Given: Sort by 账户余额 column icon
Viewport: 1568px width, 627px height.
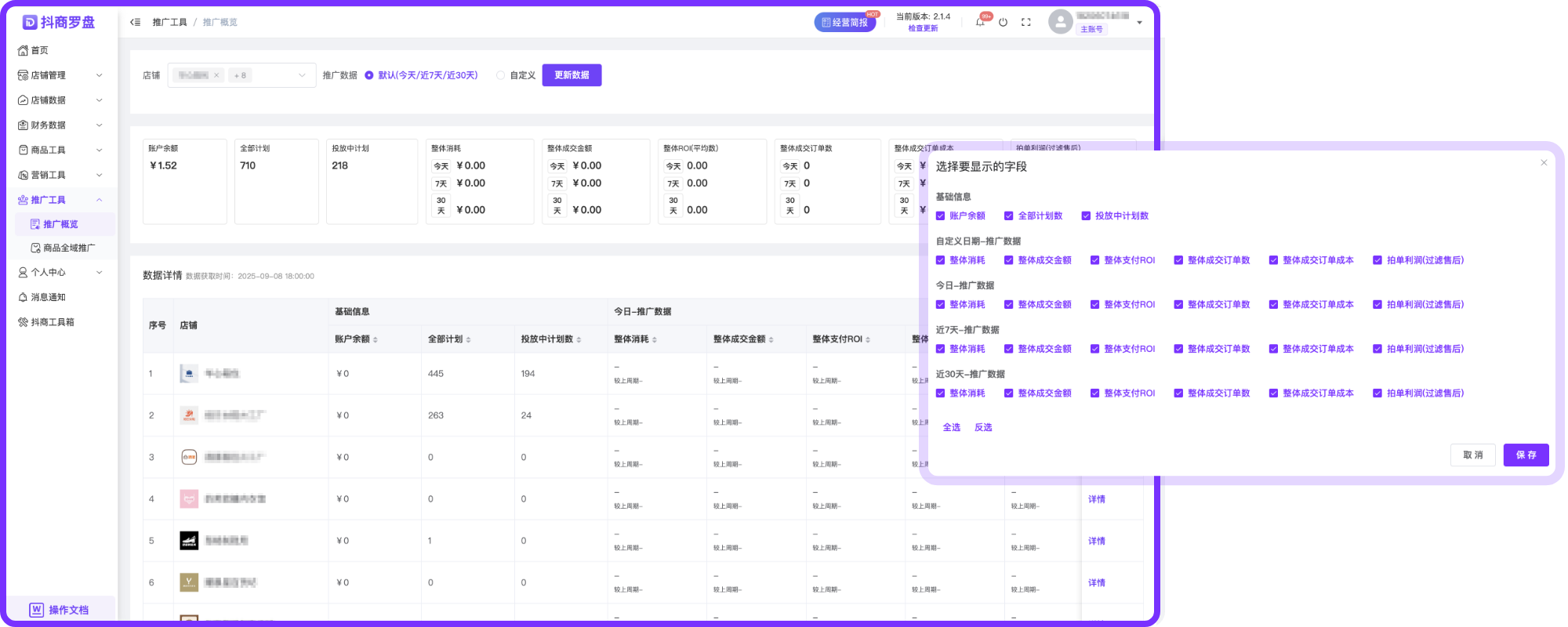Looking at the screenshot, I should pyautogui.click(x=376, y=339).
